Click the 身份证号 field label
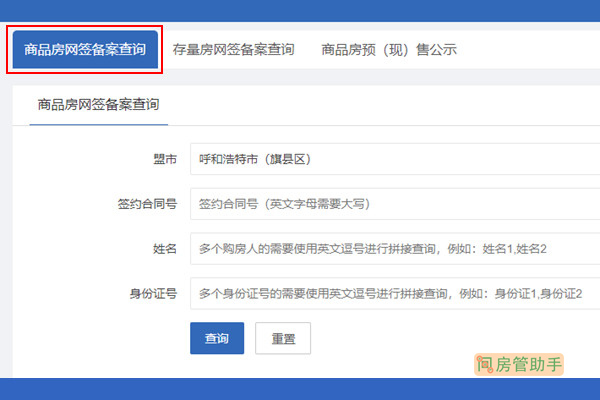The width and height of the screenshot is (600, 400). tap(153, 294)
